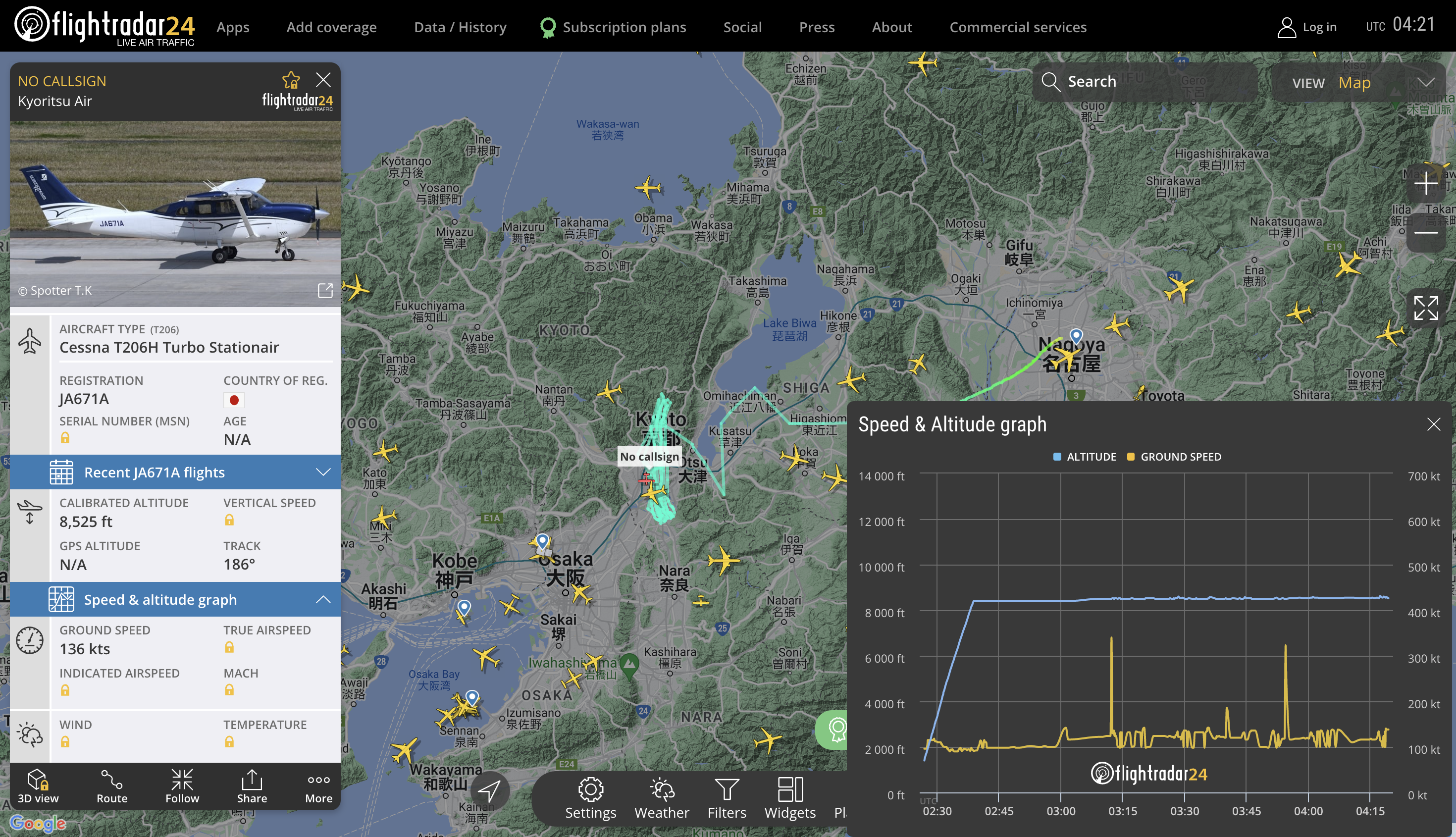Favorite this aircraft with star icon
The height and width of the screenshot is (837, 1456).
tap(291, 79)
